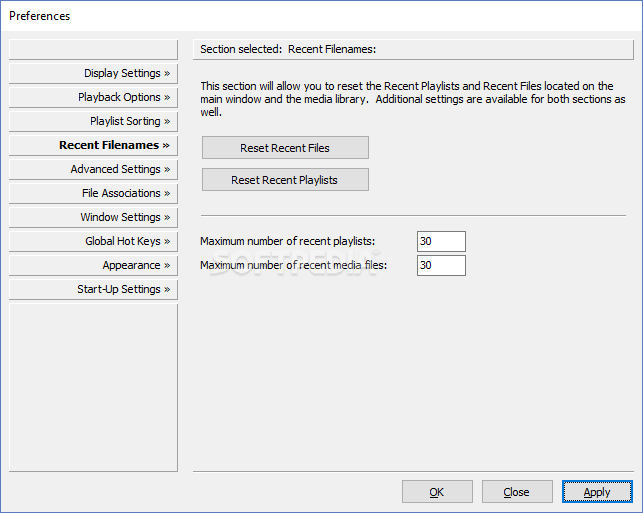Show the Global Hot Keys section
Image resolution: width=643 pixels, height=513 pixels.
93,241
